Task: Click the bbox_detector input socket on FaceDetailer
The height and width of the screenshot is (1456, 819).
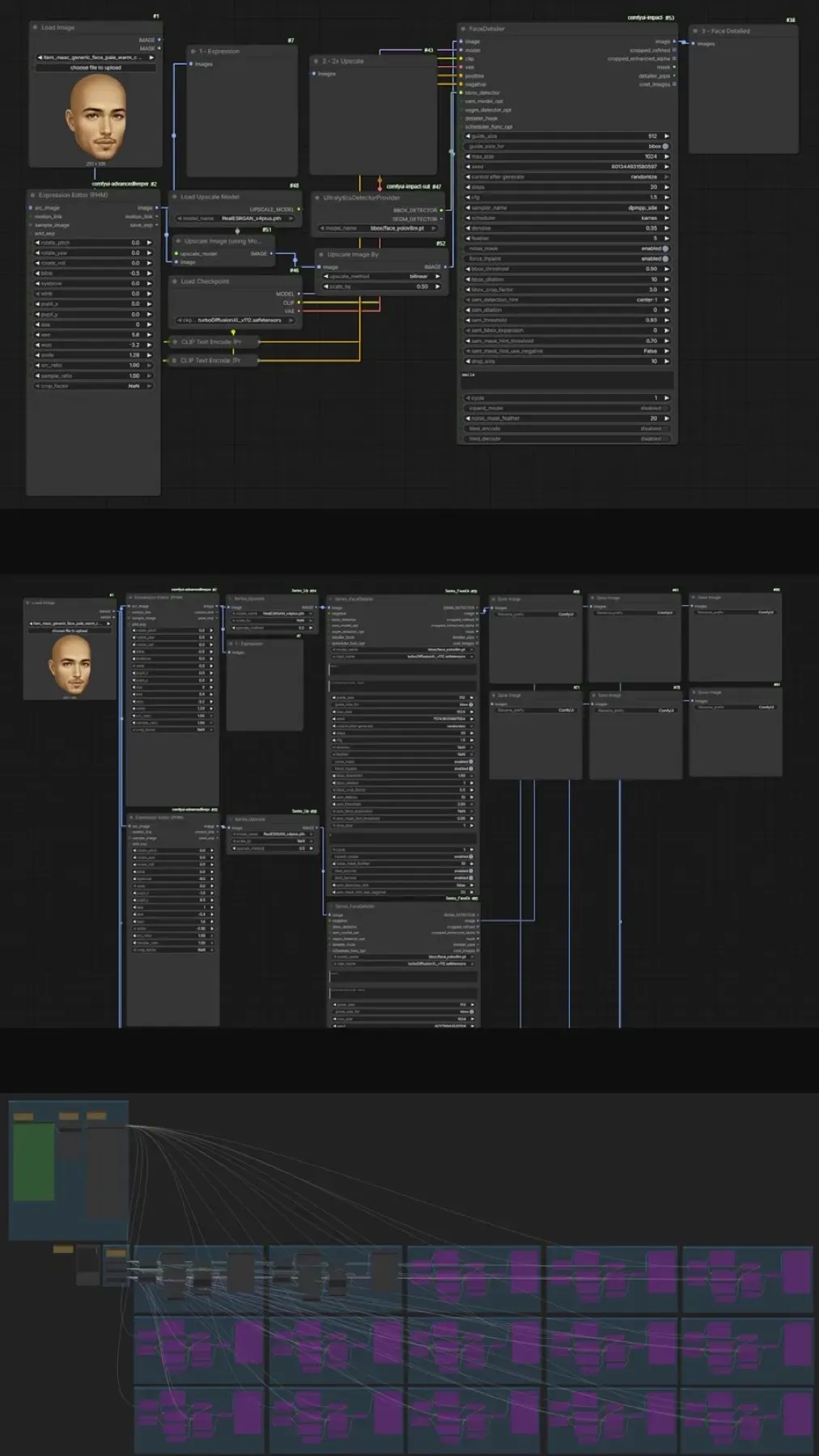Action: click(x=461, y=92)
